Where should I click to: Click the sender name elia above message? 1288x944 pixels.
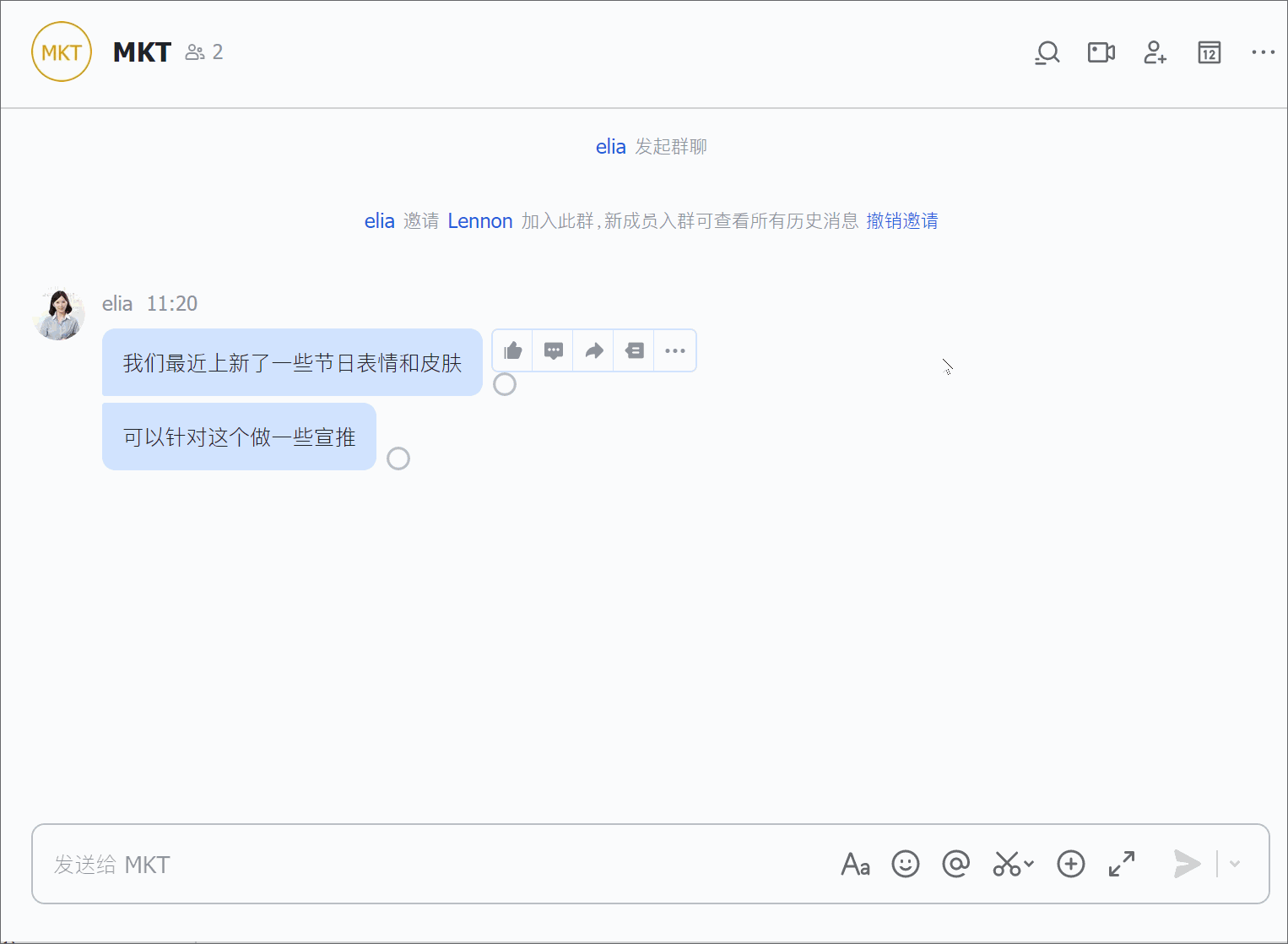[117, 303]
